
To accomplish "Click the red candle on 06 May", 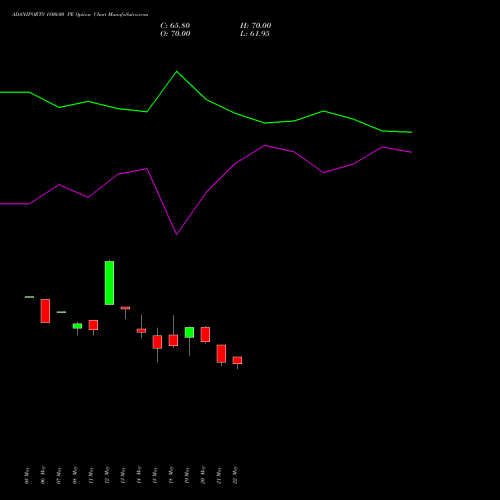I will [x=45, y=311].
